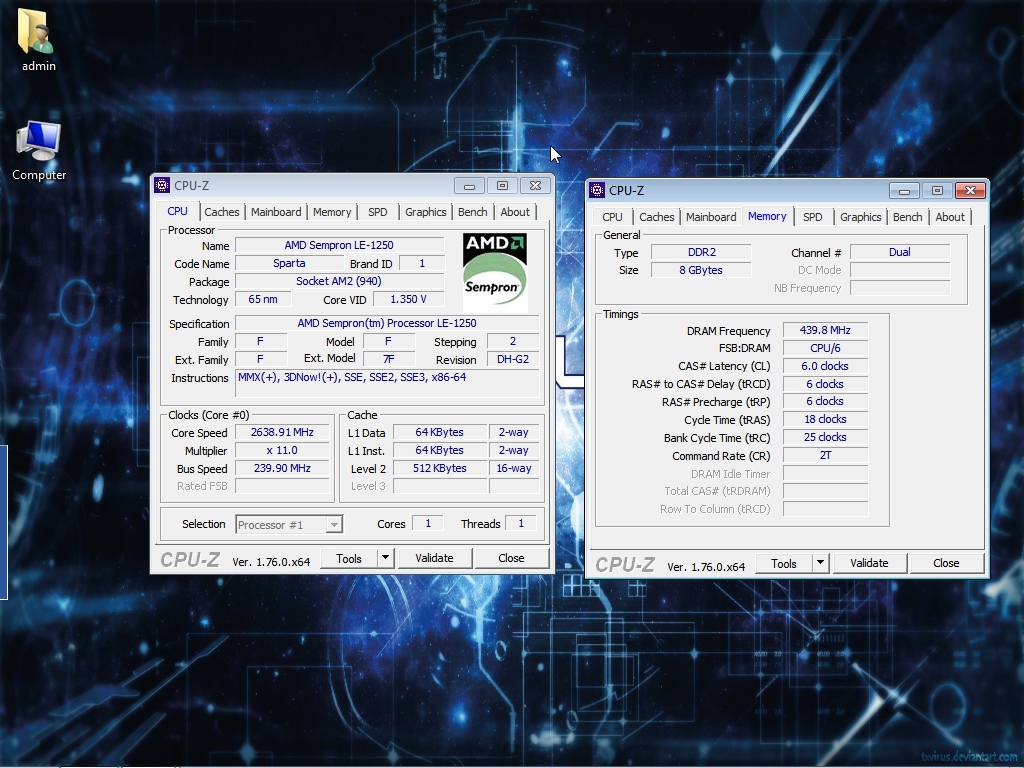Switch to the CPU tab in right CPU-Z window

point(612,217)
